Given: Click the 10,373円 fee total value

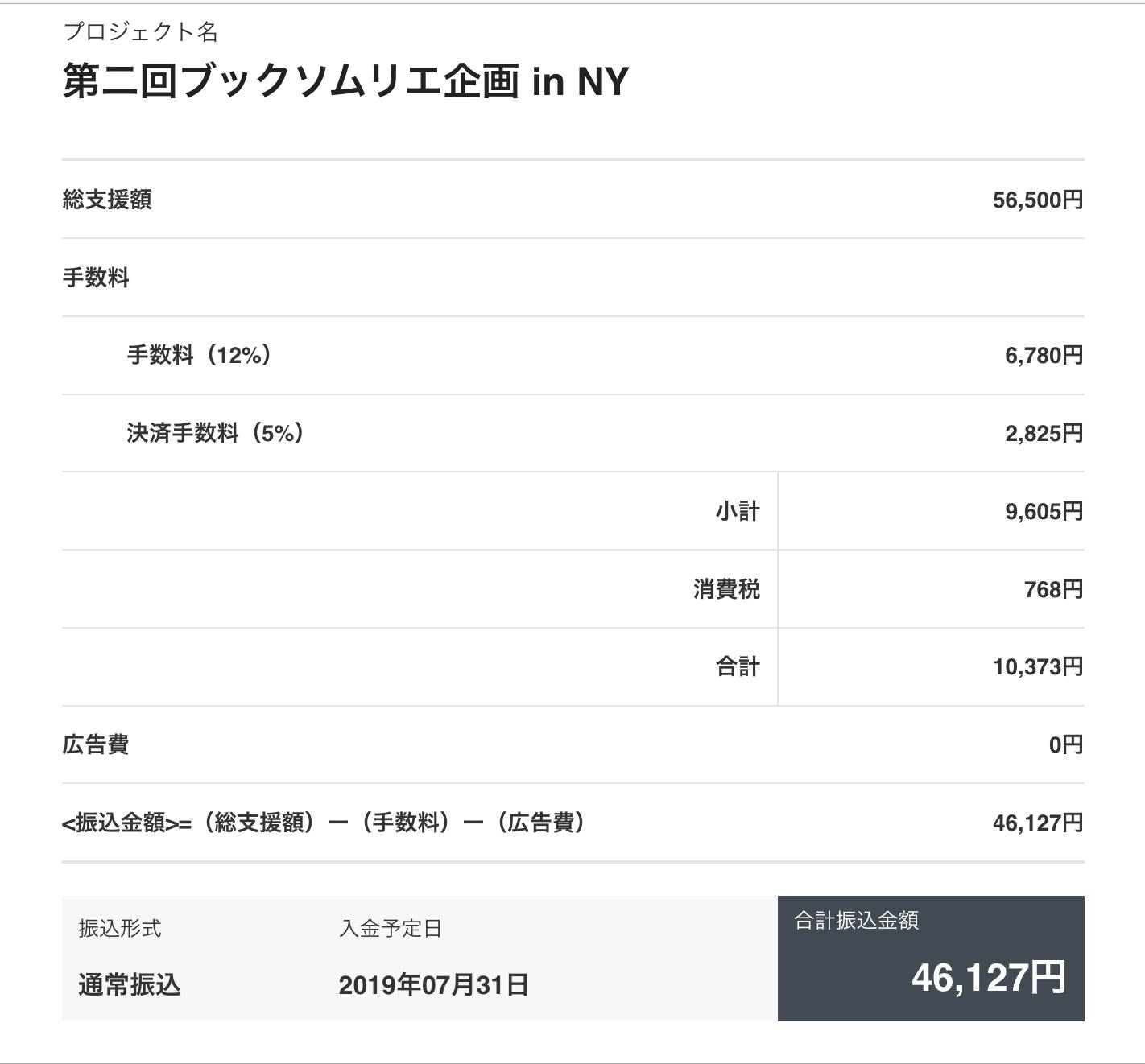Looking at the screenshot, I should pyautogui.click(x=1037, y=666).
